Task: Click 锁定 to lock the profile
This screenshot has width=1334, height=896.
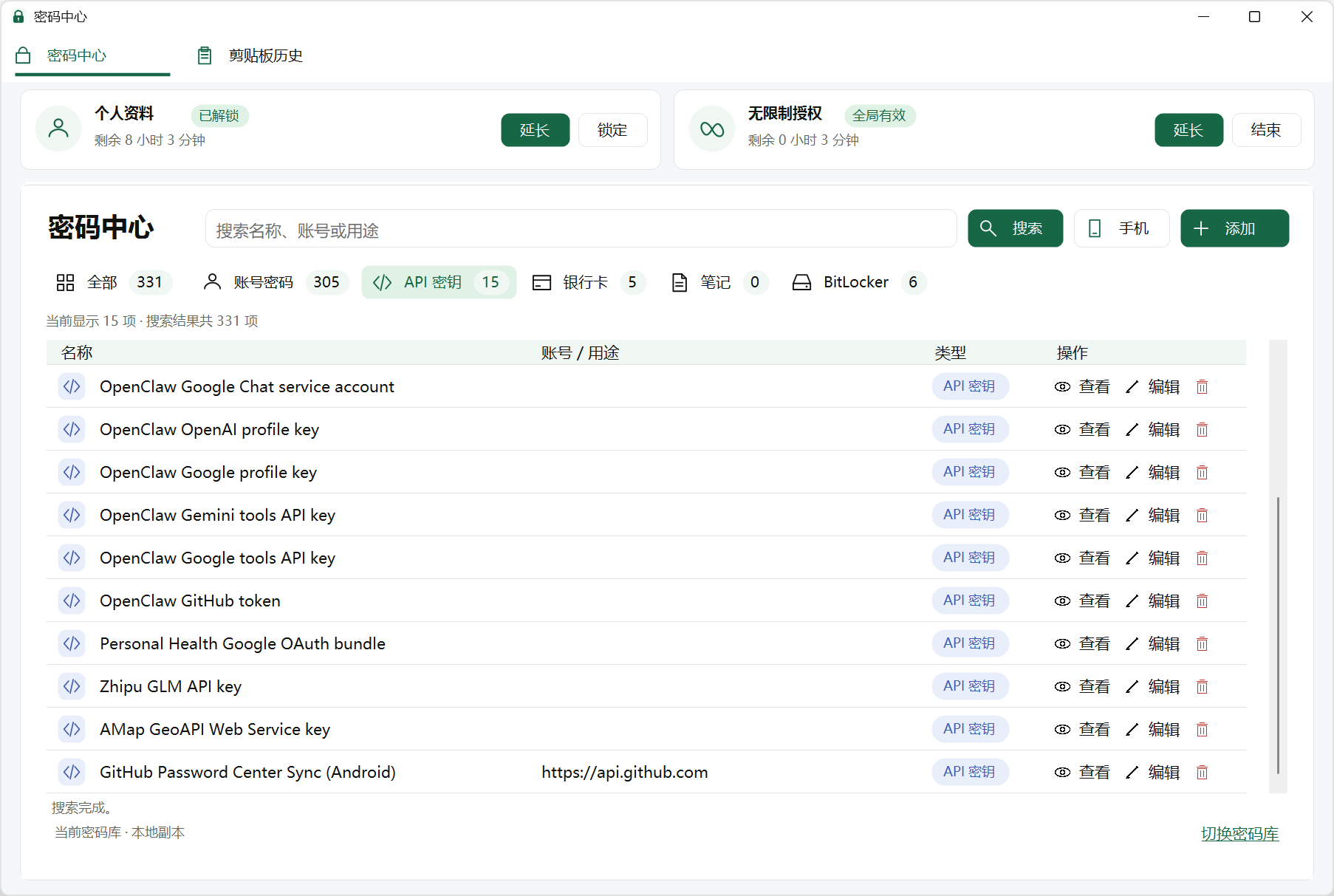Action: click(612, 130)
